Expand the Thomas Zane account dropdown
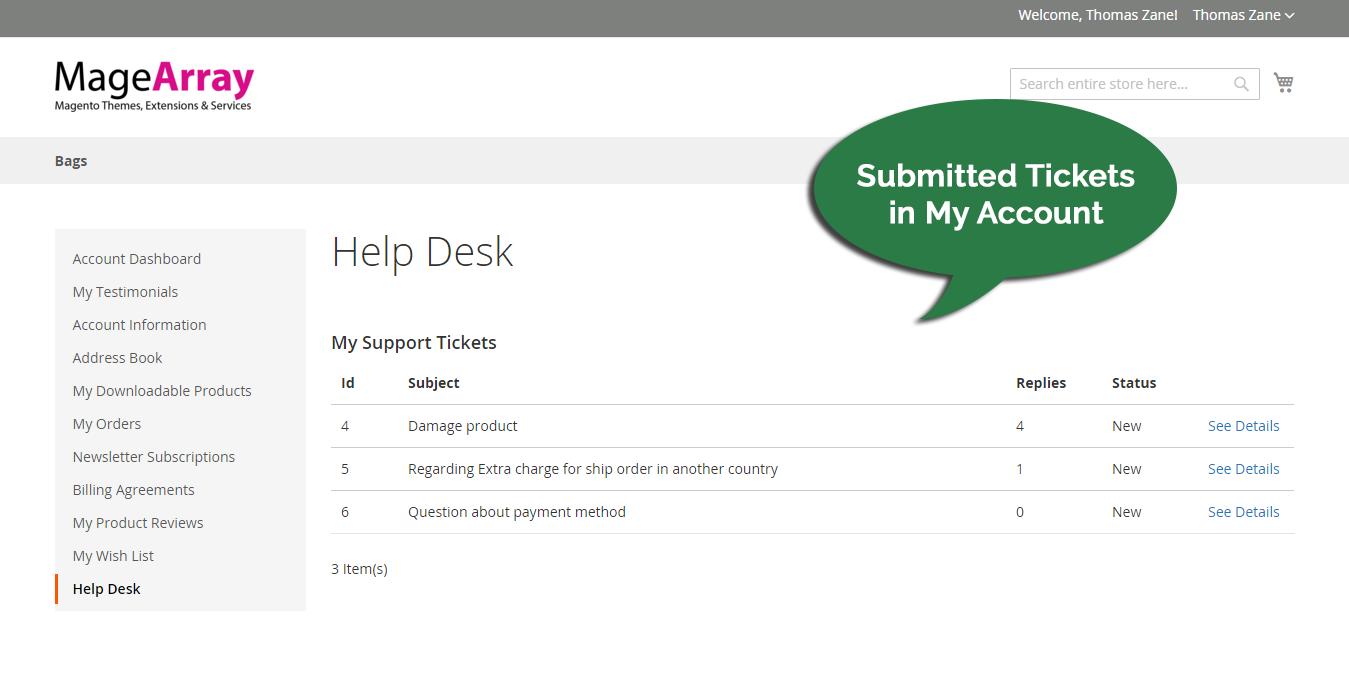1349x678 pixels. coord(1243,15)
